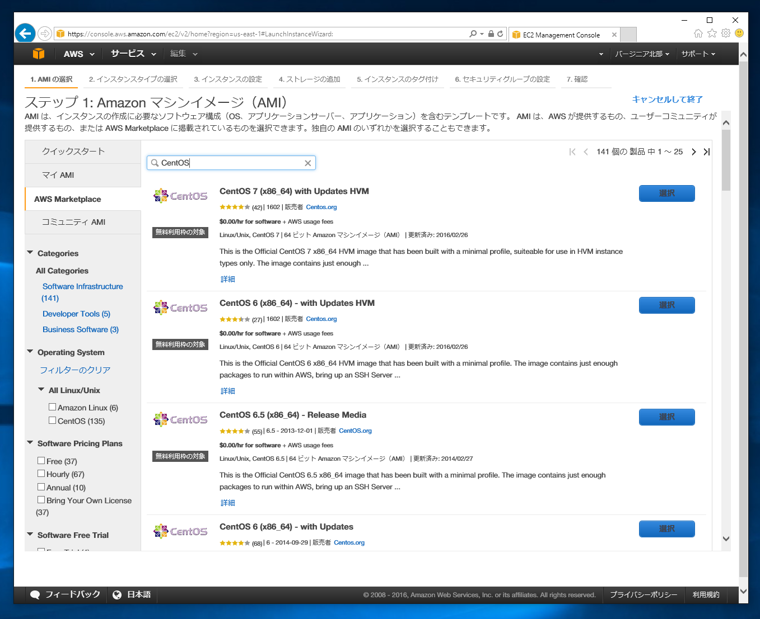Clear the CentOS search field with X
Image resolution: width=760 pixels, height=619 pixels.
click(307, 163)
